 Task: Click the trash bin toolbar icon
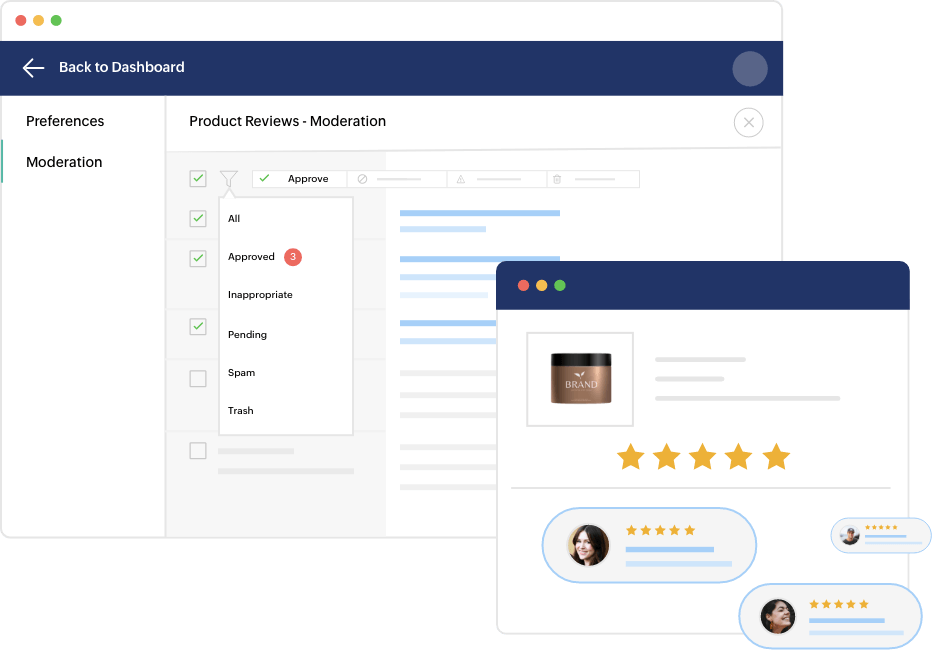coord(557,179)
